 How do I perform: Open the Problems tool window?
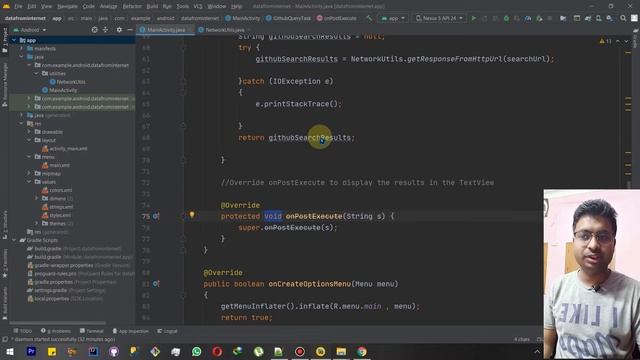(x=56, y=331)
